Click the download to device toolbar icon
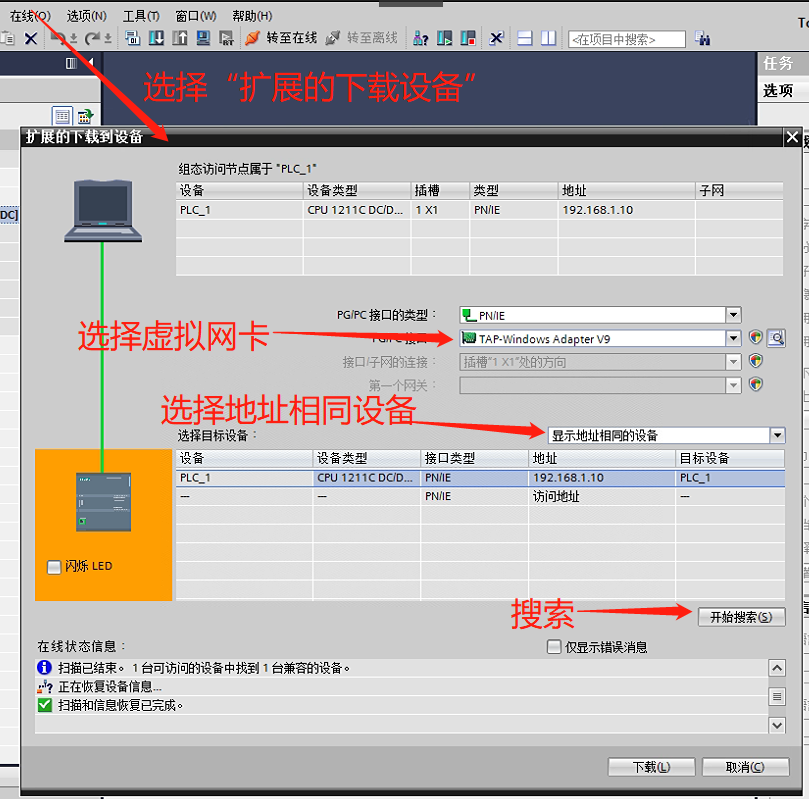Image resolution: width=809 pixels, height=799 pixels. [x=157, y=38]
